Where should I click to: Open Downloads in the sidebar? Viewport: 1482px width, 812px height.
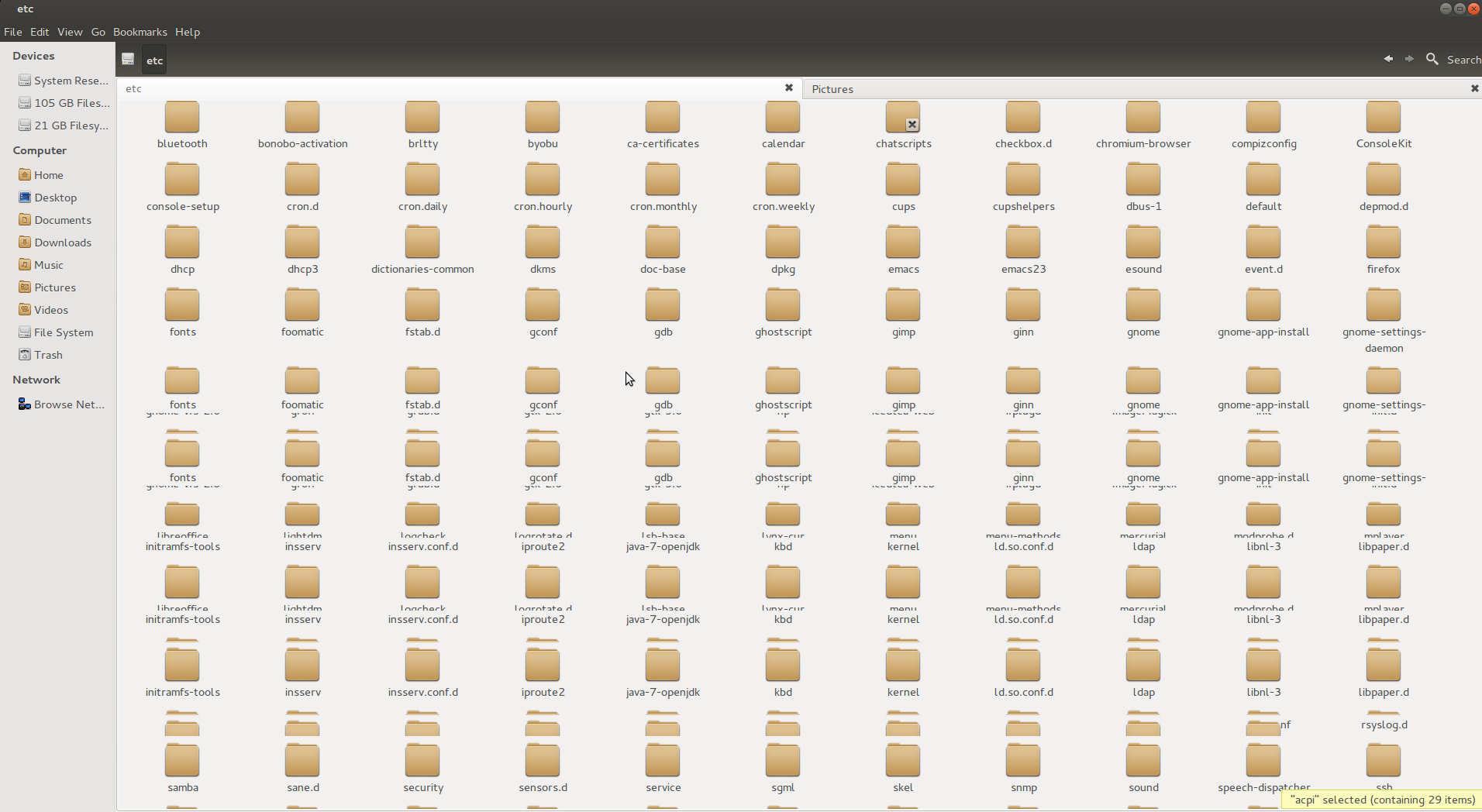coord(62,243)
